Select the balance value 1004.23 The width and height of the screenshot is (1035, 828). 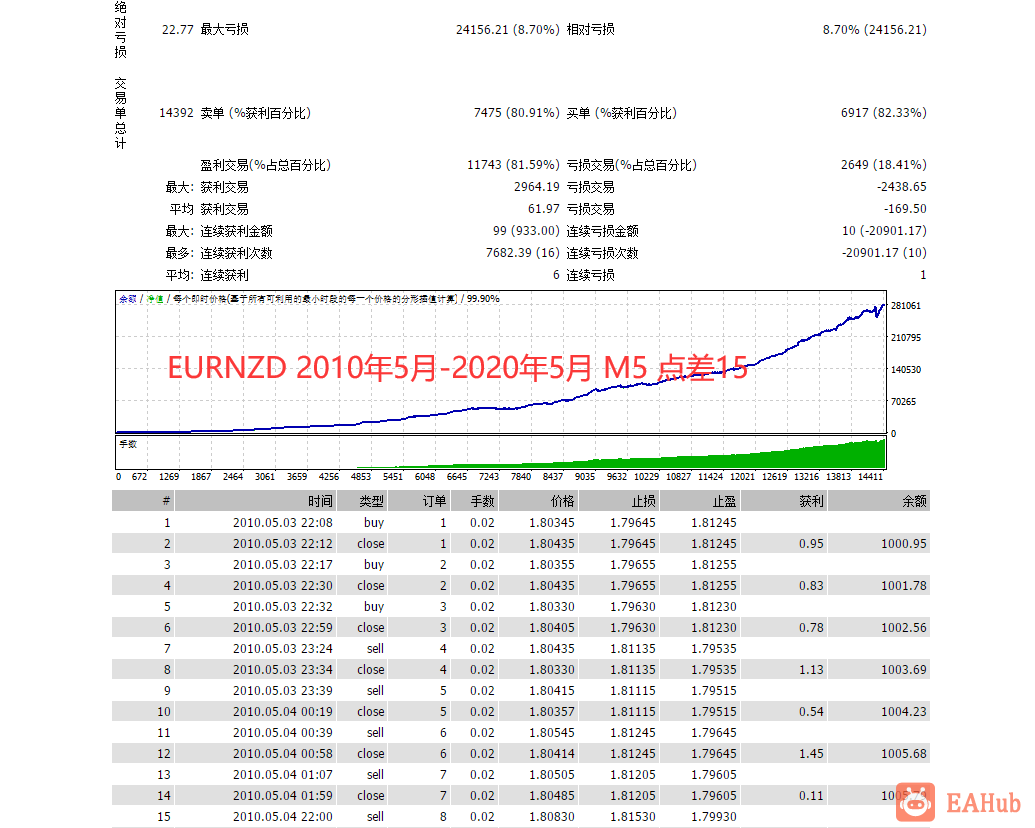[x=904, y=712]
